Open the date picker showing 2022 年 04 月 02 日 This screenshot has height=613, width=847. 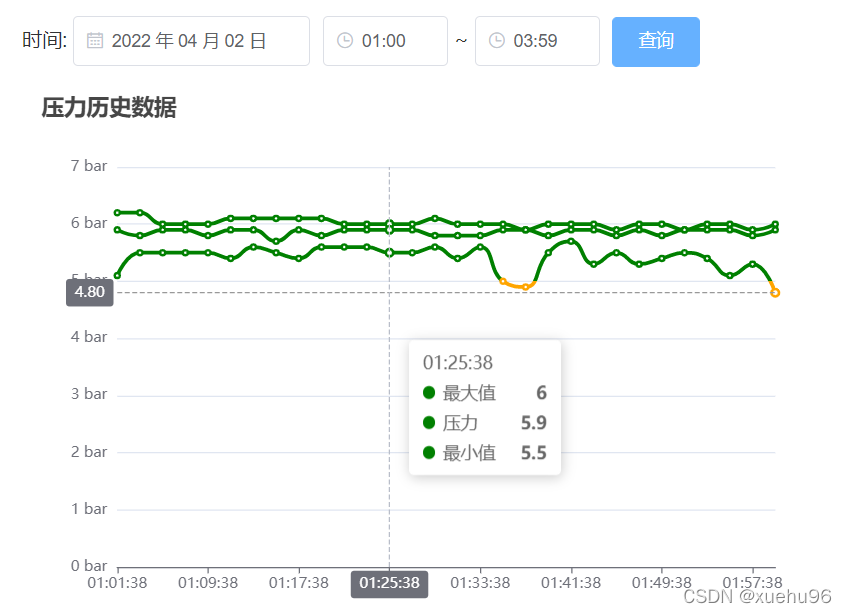click(x=191, y=41)
